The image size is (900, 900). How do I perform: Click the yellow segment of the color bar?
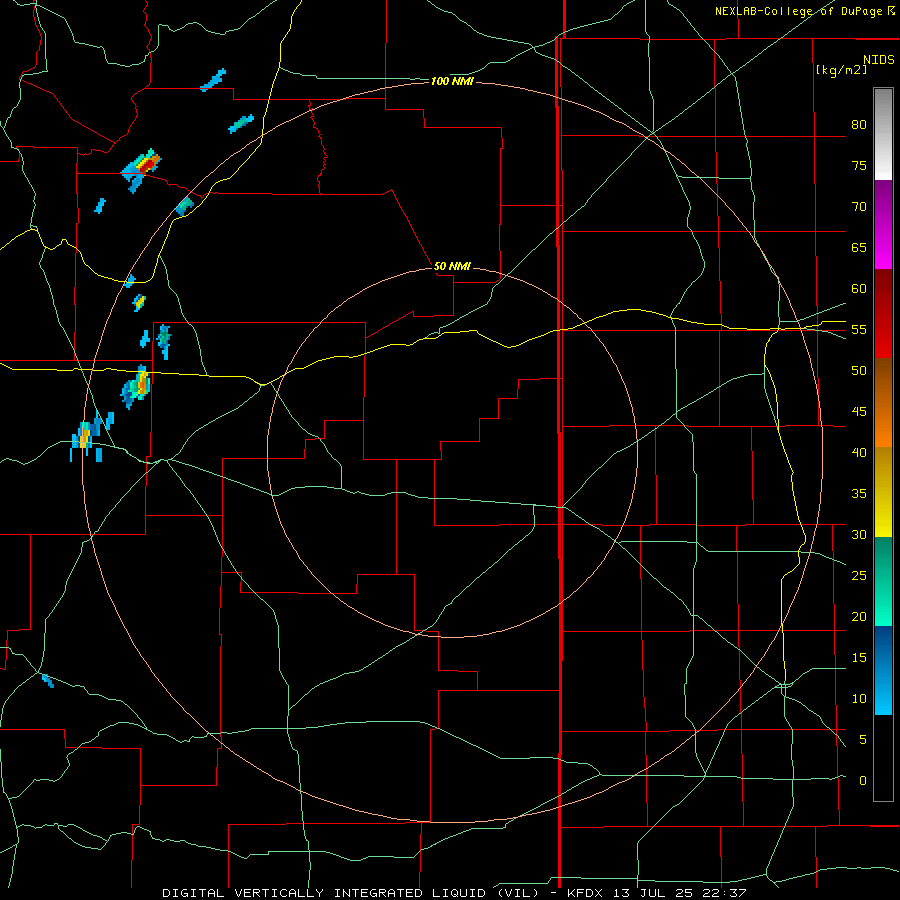pyautogui.click(x=883, y=492)
